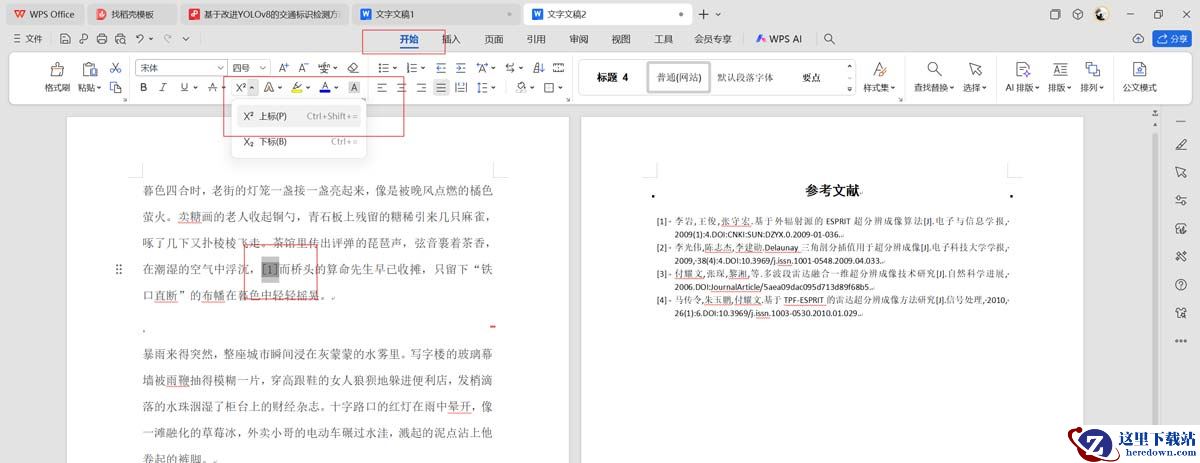Open numbered list dropdown arrow
Viewport: 1200px width, 463px height.
pyautogui.click(x=421, y=67)
